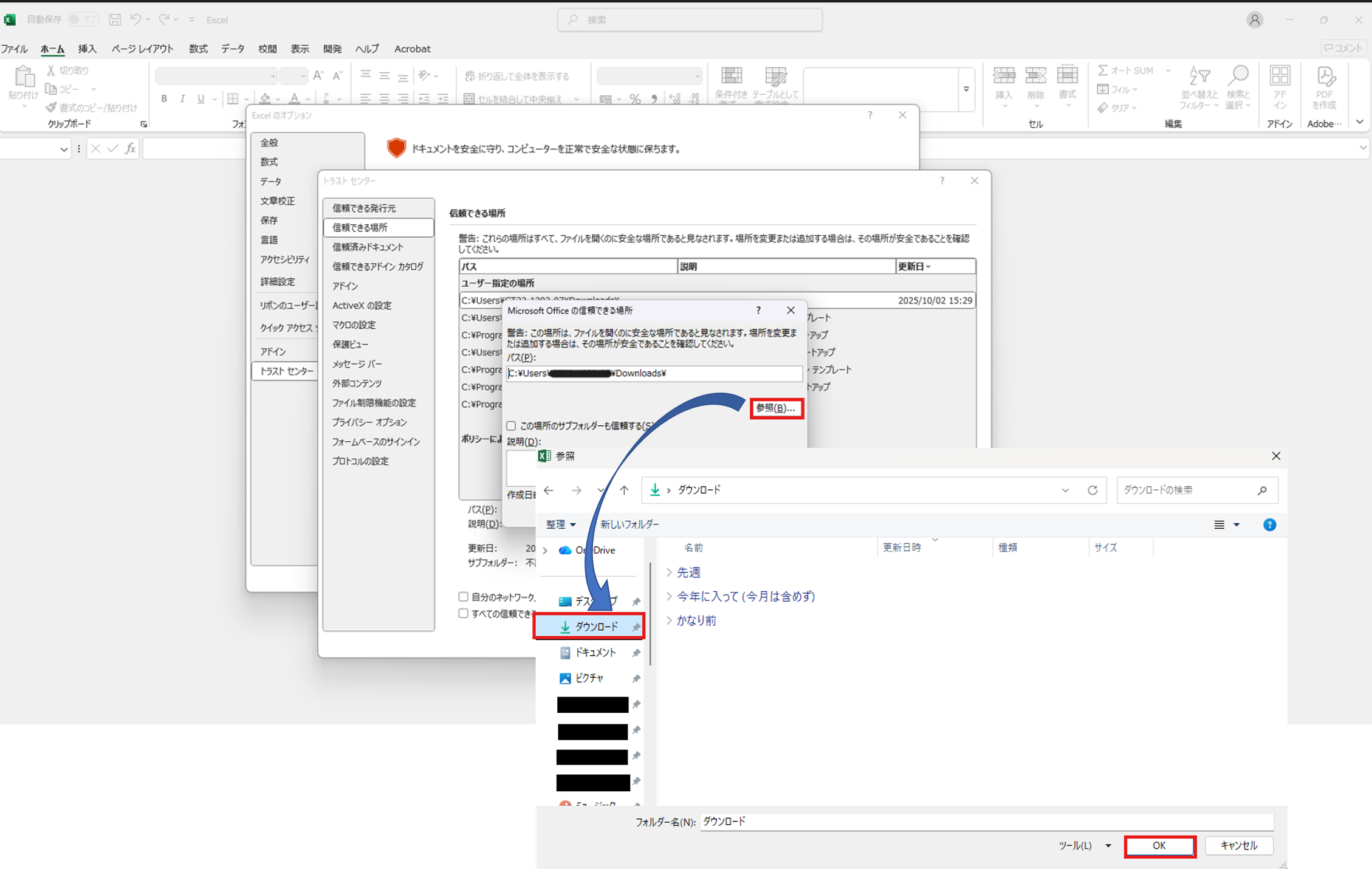This screenshot has height=869, width=1372.
Task: Open the 整理 dropdown menu
Action: click(x=560, y=524)
